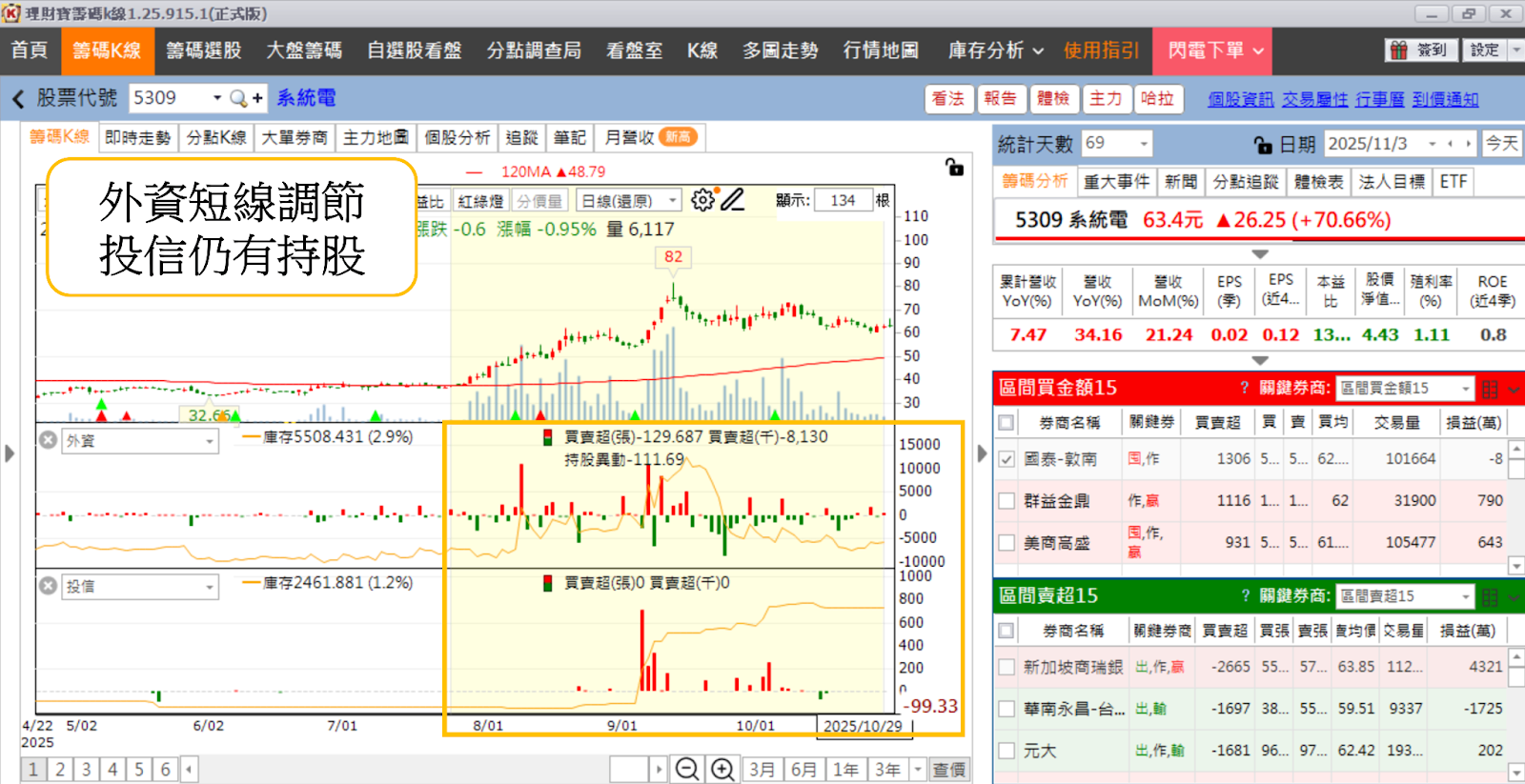Show previous chart layout pages arrow
This screenshot has width=1525, height=784.
coord(189,769)
